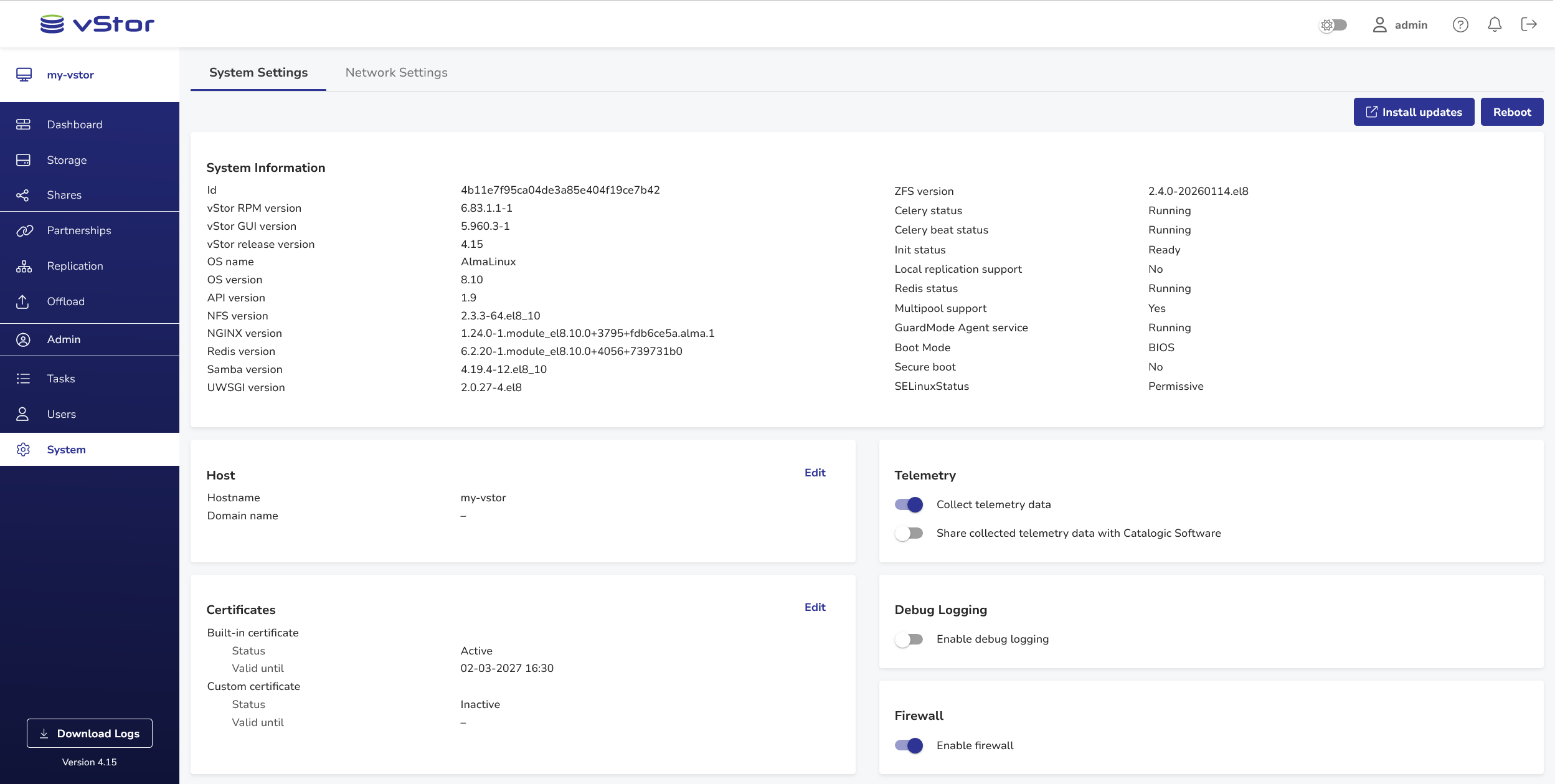Image resolution: width=1555 pixels, height=784 pixels.
Task: Enable debug logging toggle
Action: [x=909, y=639]
